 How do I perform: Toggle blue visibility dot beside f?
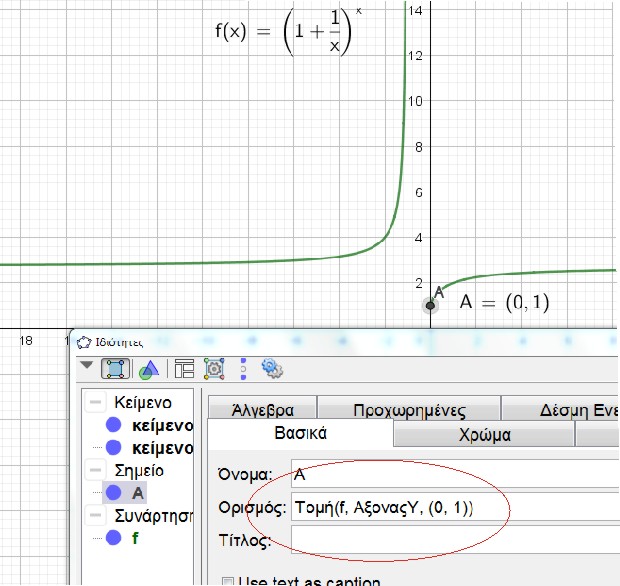[x=113, y=538]
